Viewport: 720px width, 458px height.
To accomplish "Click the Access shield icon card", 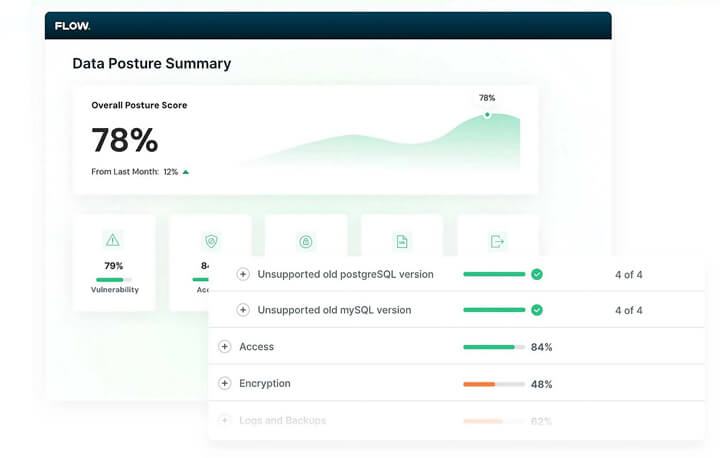I will coord(210,241).
